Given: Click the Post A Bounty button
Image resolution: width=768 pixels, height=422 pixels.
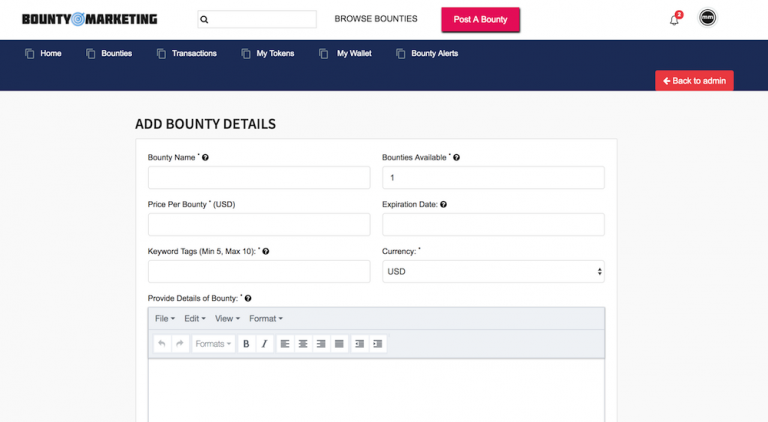Looking at the screenshot, I should [480, 20].
